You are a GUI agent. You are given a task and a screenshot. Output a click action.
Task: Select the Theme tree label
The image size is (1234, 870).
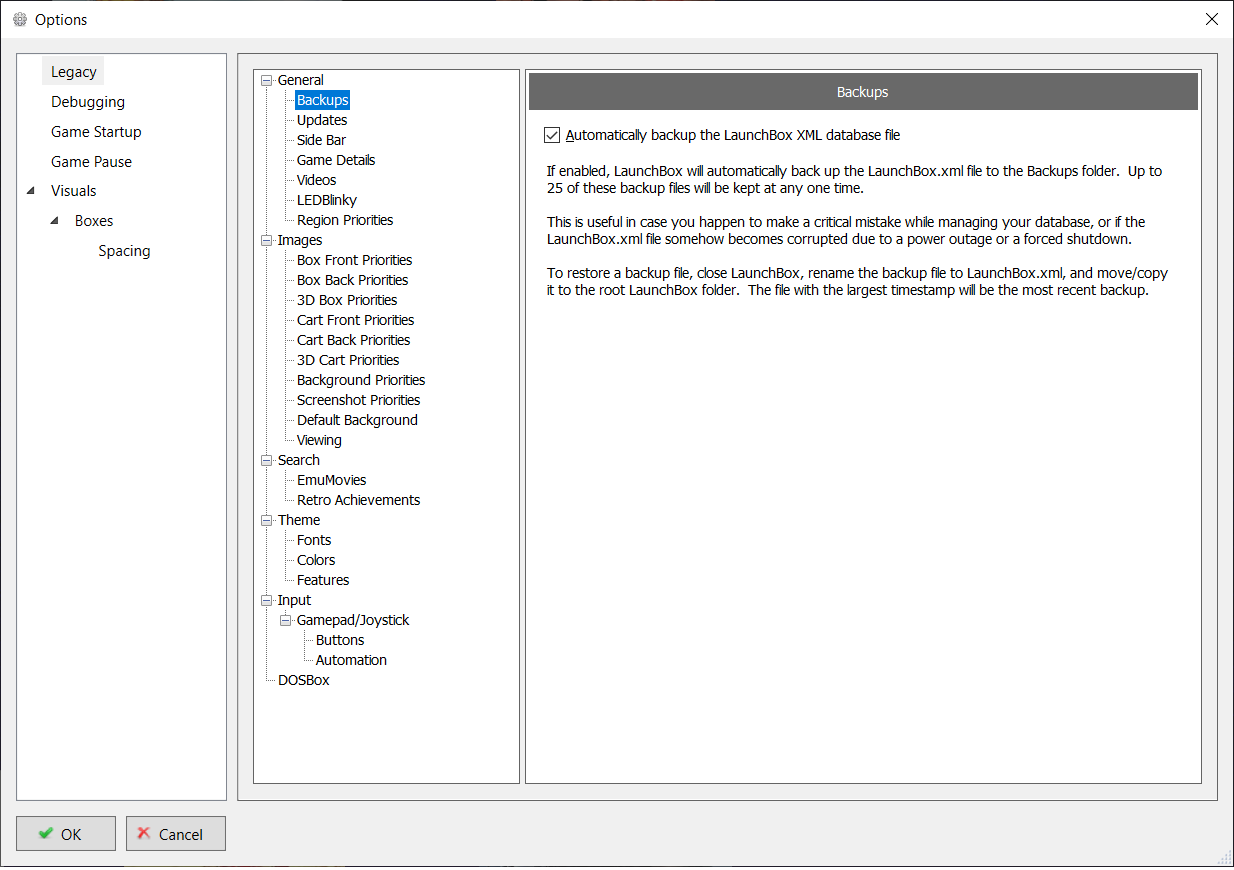(x=299, y=520)
